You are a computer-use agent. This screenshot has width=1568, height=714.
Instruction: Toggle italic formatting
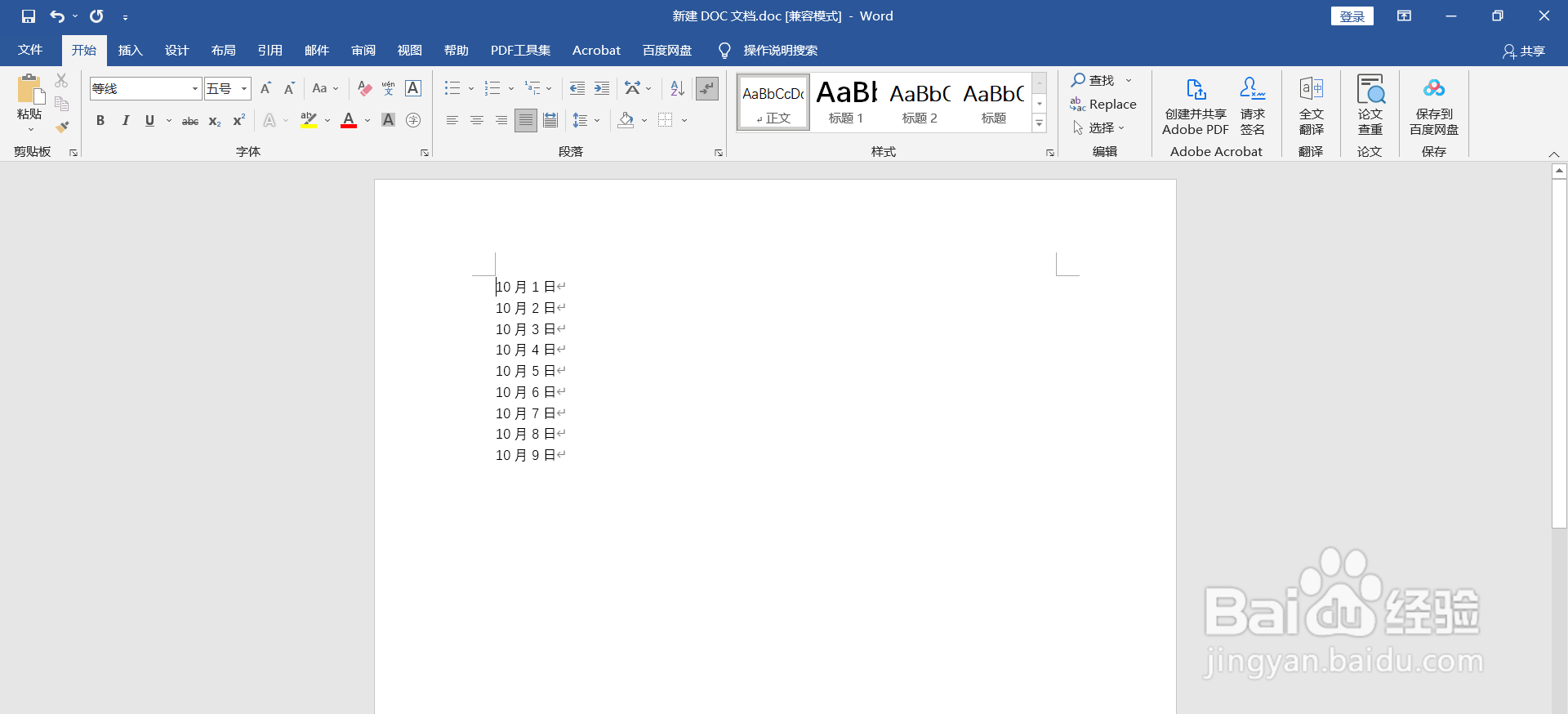(125, 121)
